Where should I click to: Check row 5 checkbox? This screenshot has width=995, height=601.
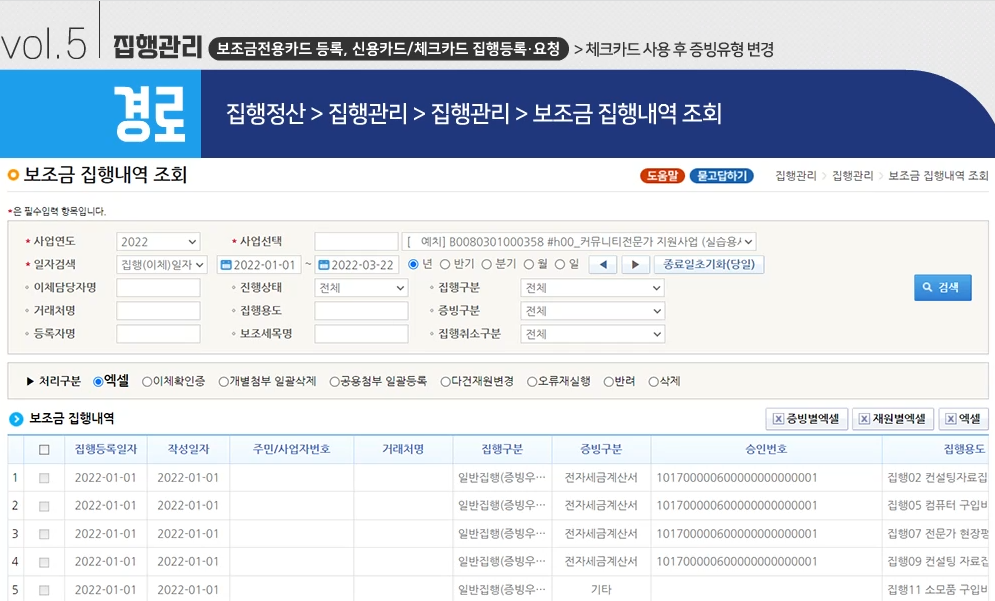click(44, 590)
